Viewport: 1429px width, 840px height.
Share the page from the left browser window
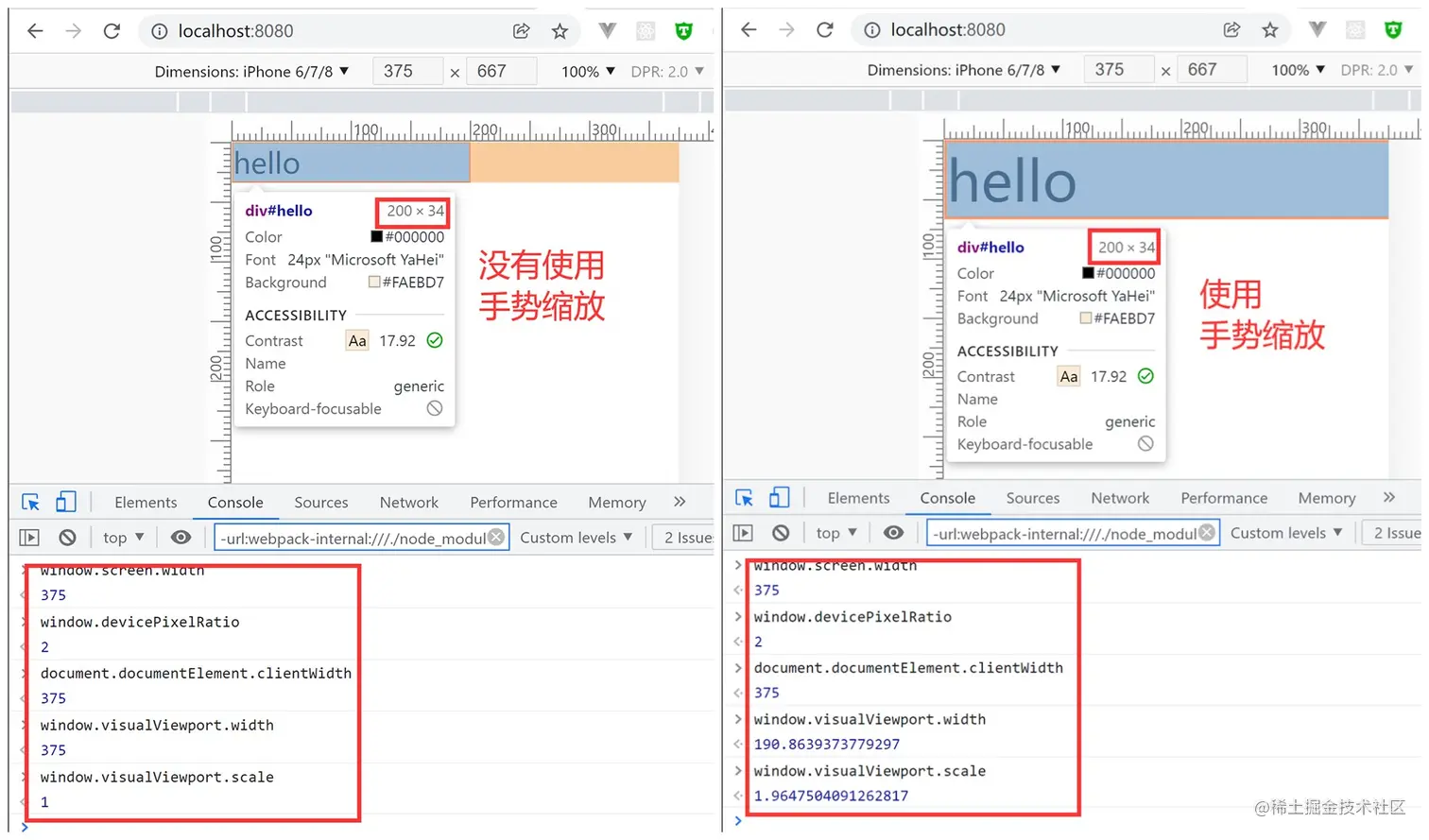[x=521, y=31]
